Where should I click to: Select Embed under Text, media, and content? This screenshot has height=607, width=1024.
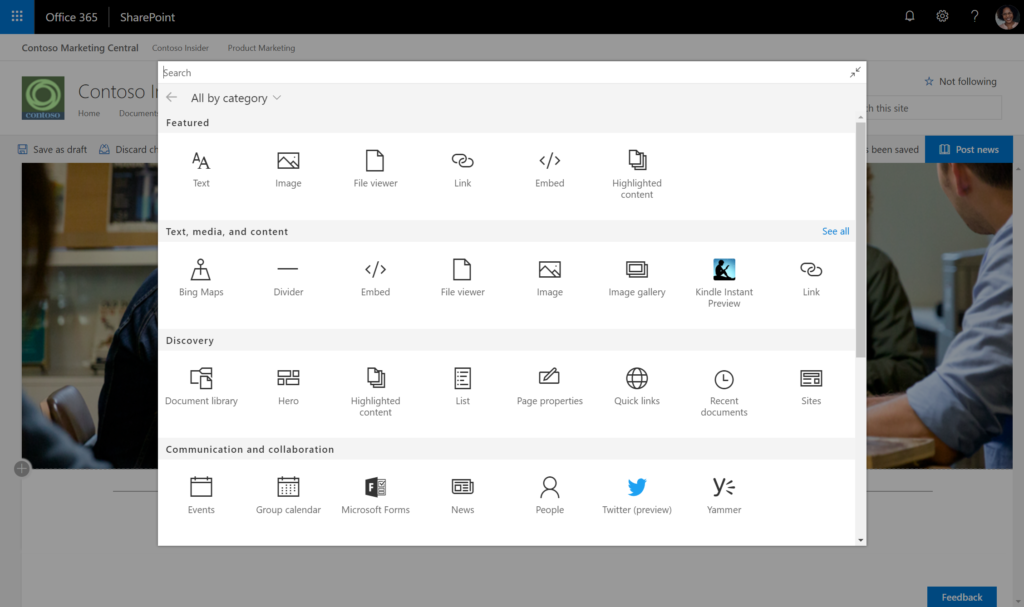tap(376, 278)
